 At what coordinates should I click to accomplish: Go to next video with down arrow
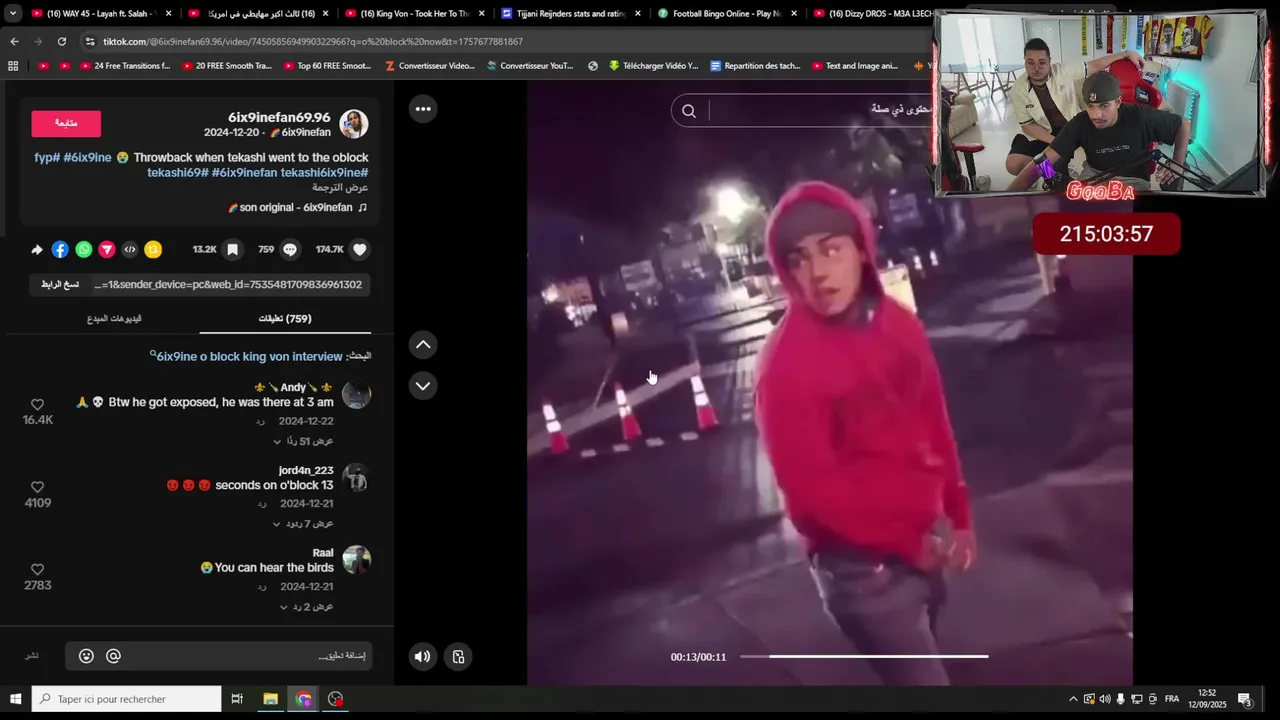pos(423,386)
